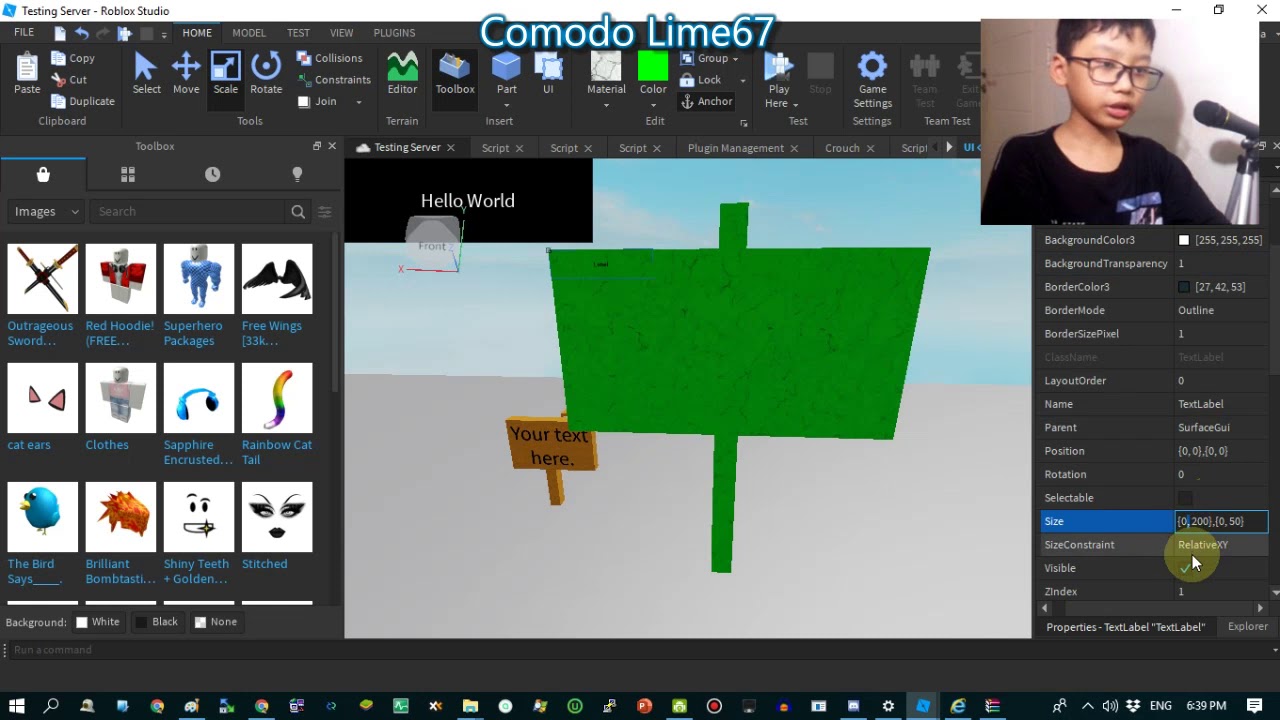Click the Toolbox Search field

[188, 211]
